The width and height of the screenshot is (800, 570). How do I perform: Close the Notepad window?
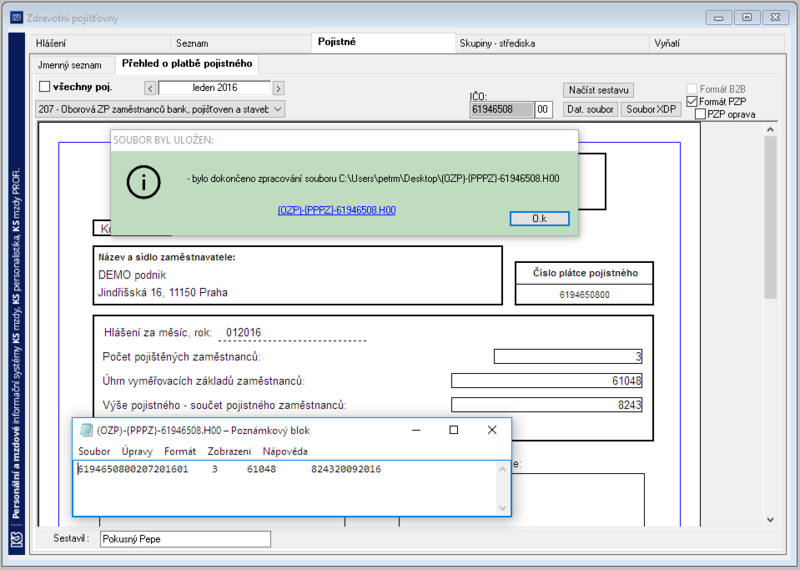492,430
